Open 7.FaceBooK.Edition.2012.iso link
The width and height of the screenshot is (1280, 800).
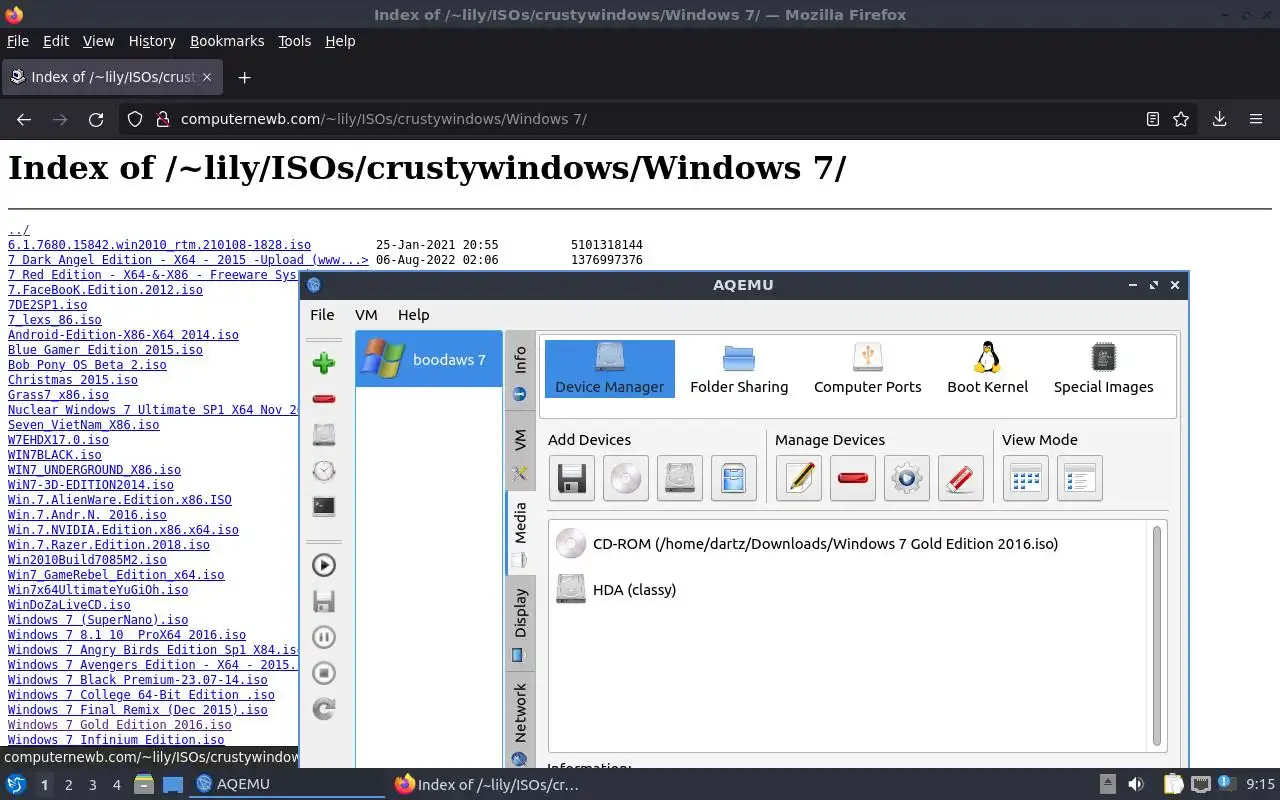point(105,290)
